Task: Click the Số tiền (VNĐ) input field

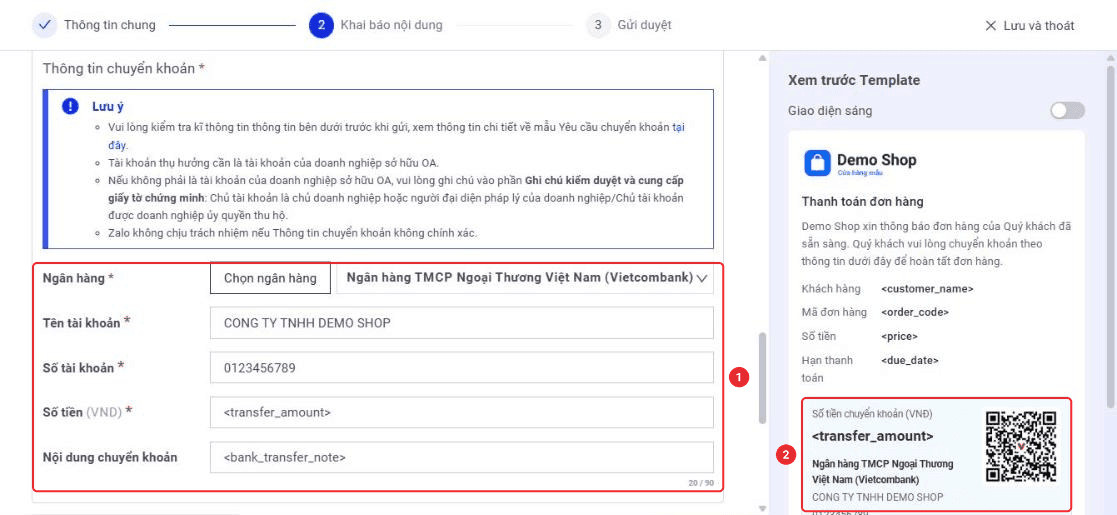Action: (462, 412)
